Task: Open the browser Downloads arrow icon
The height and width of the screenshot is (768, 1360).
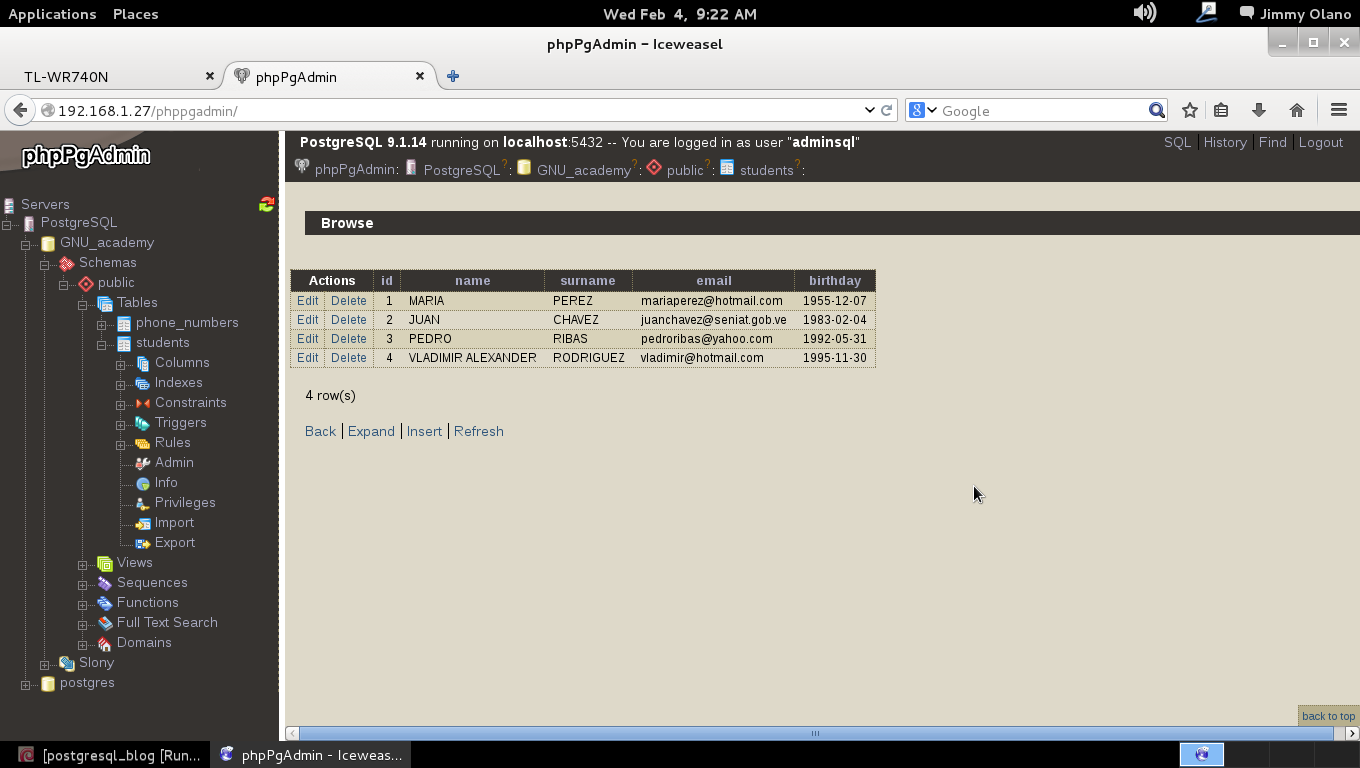Action: click(1259, 111)
